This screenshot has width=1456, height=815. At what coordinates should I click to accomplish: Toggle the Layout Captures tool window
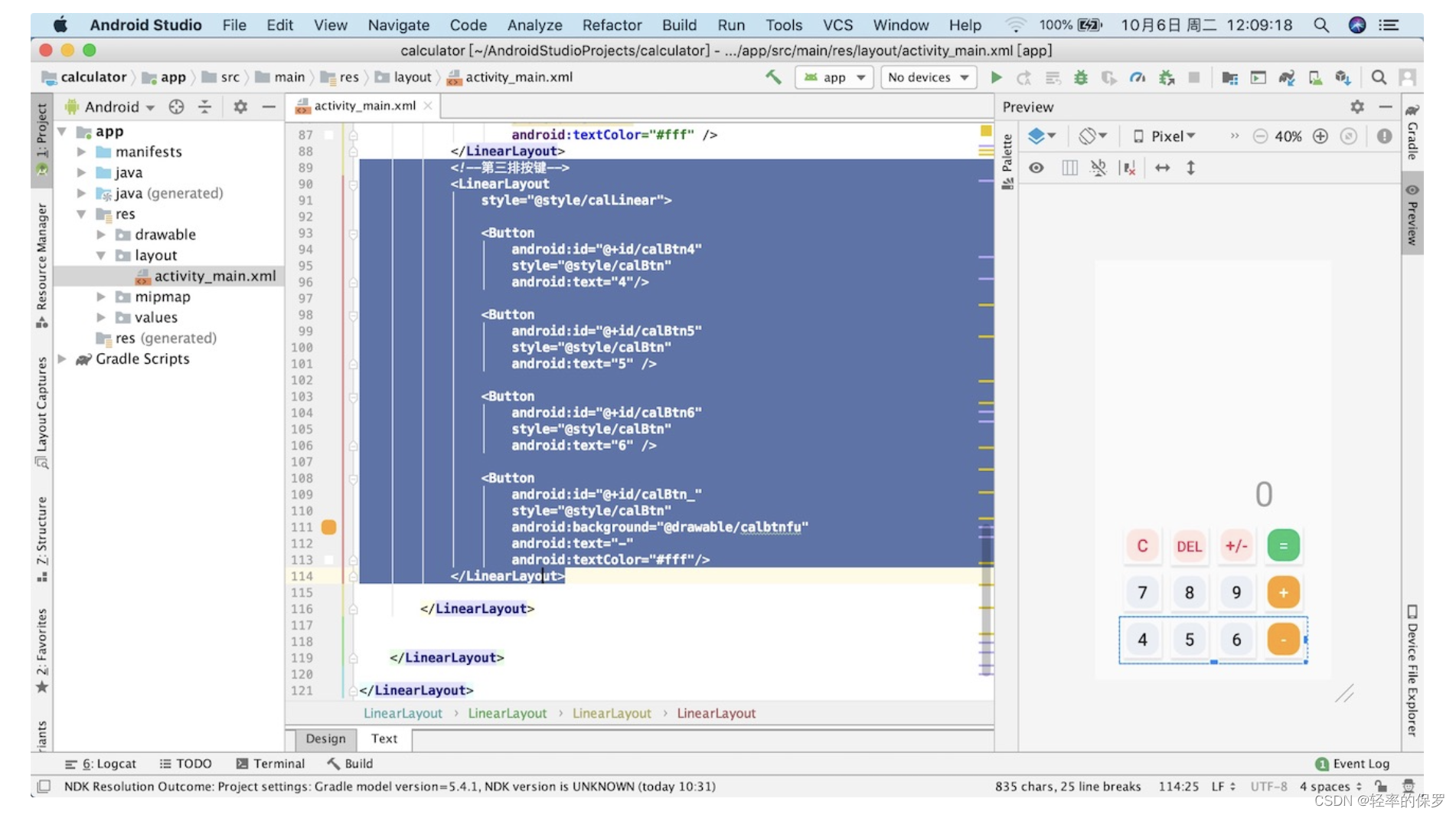click(42, 412)
